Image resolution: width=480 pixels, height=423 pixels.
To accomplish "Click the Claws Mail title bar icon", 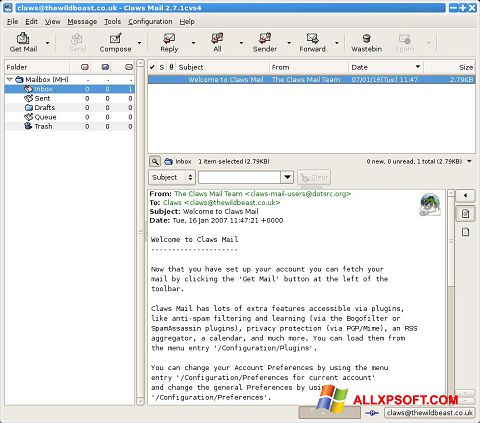I will (x=8, y=8).
